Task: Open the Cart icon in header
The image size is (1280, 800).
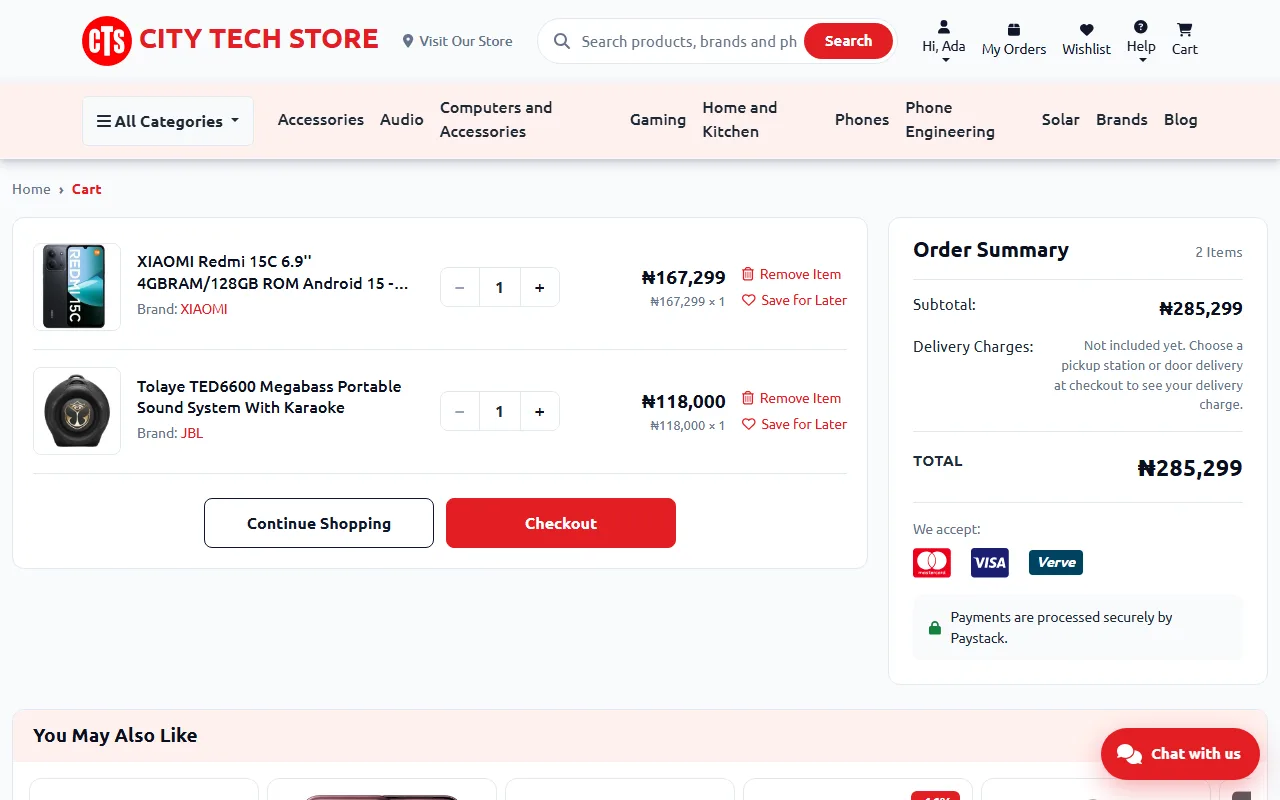Action: (1185, 30)
